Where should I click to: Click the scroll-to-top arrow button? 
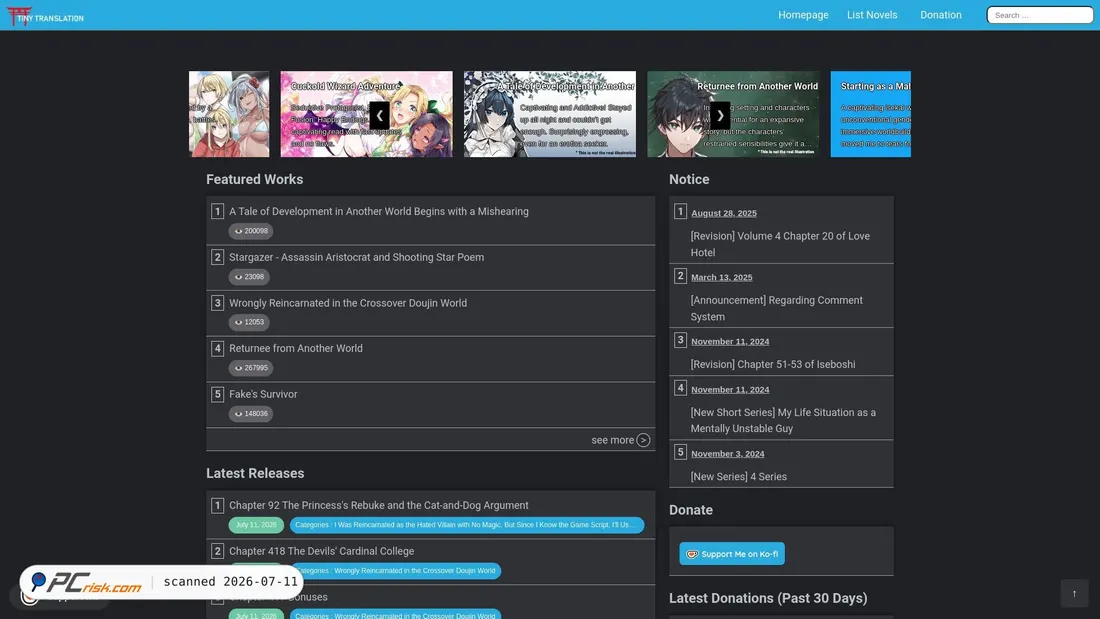click(1074, 593)
